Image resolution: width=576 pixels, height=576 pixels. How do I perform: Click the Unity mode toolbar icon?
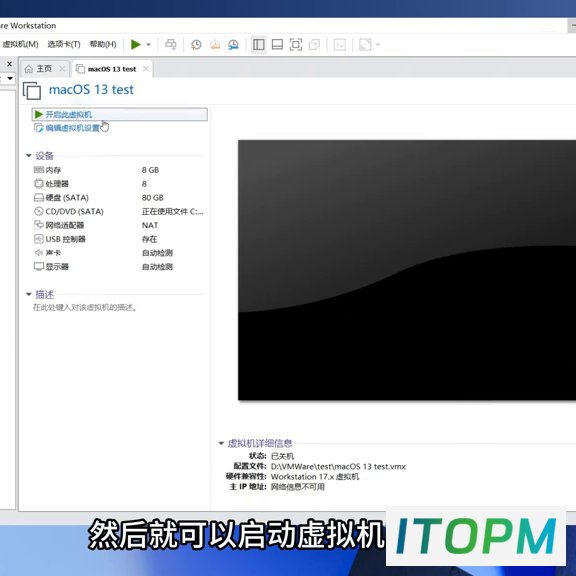(x=314, y=44)
